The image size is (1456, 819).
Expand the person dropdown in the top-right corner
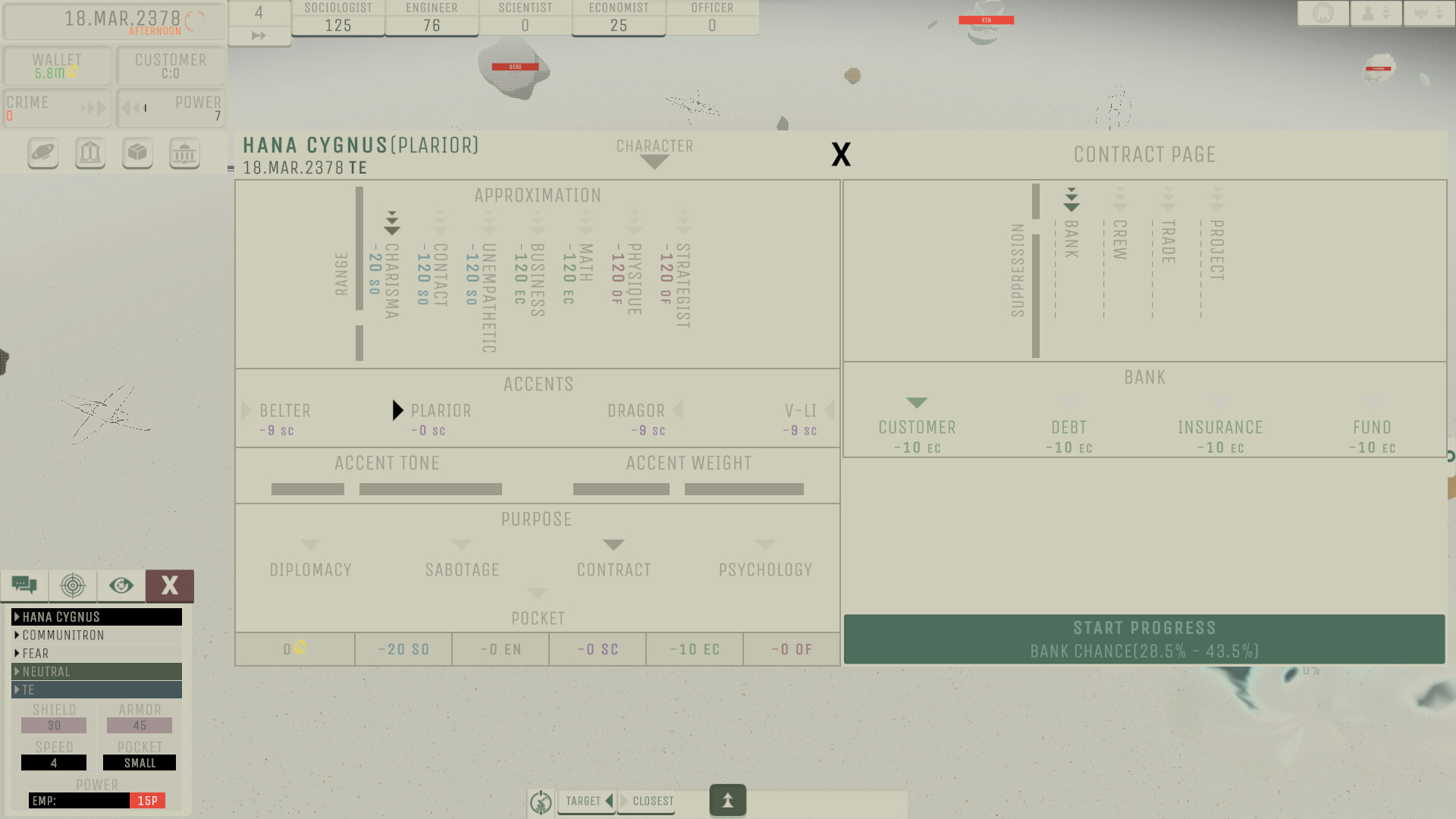(1376, 13)
